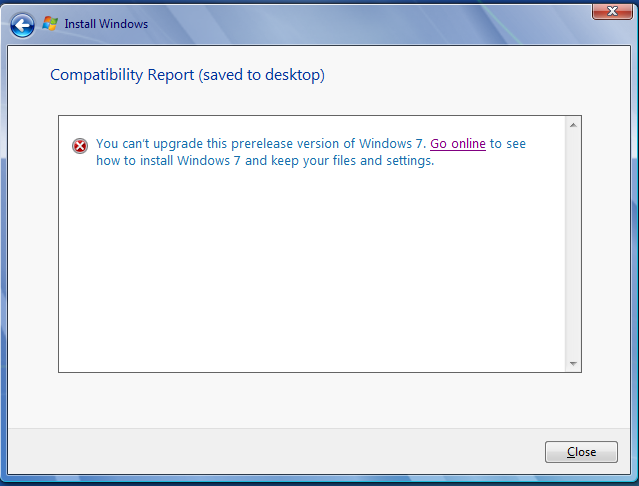Screen dimensions: 639x486
Task: Open the 'Go online' link
Action: [x=458, y=144]
